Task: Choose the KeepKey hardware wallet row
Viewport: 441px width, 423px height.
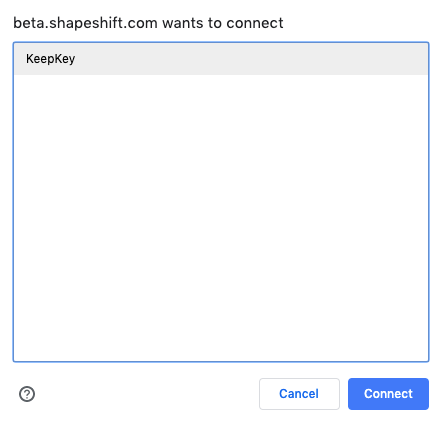Action: (221, 59)
